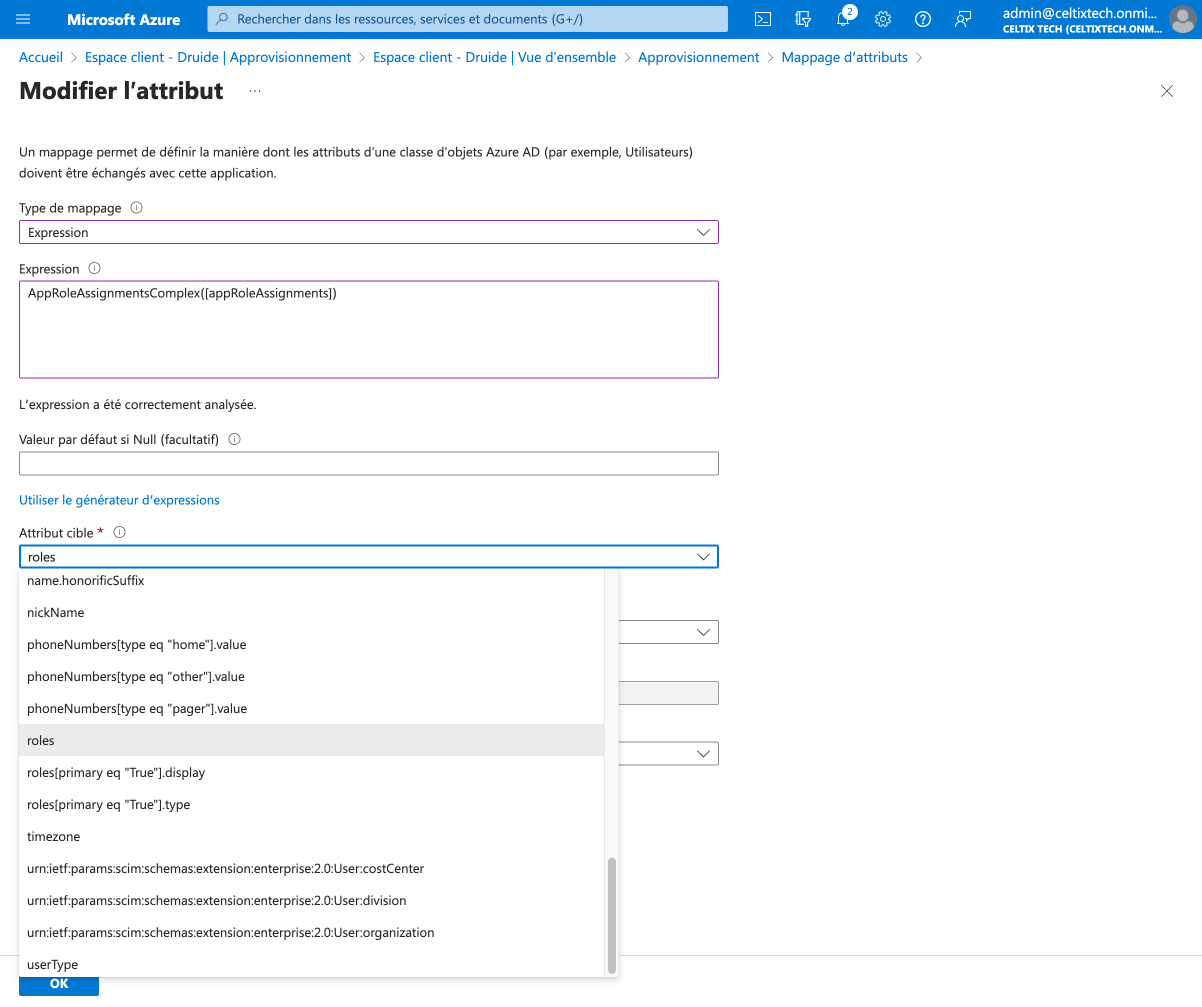1202x1007 pixels.
Task: Open Espace client - Druide | Vue d'ensemble breadcrumb
Action: coord(495,57)
